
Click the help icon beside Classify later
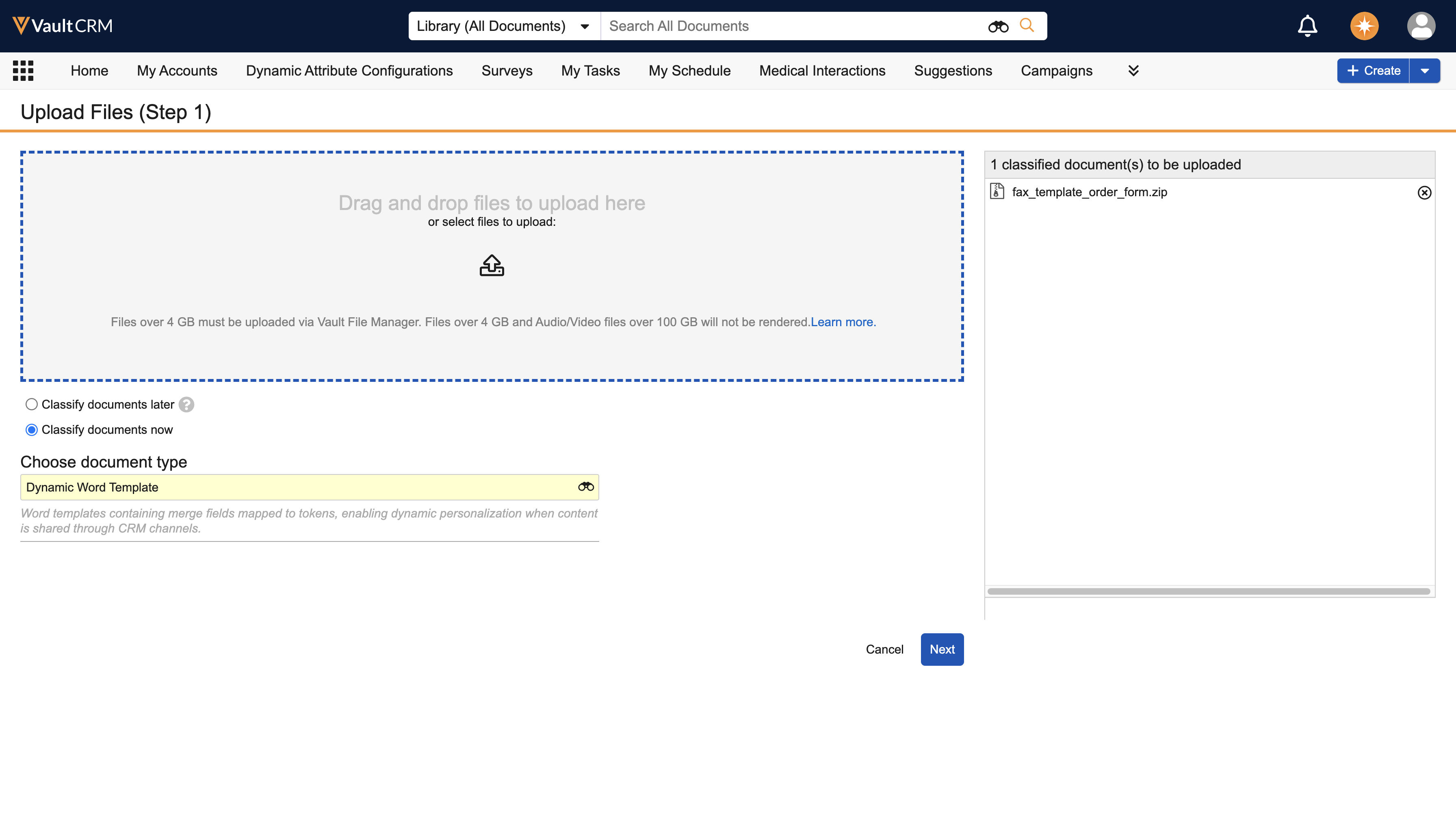click(x=186, y=405)
